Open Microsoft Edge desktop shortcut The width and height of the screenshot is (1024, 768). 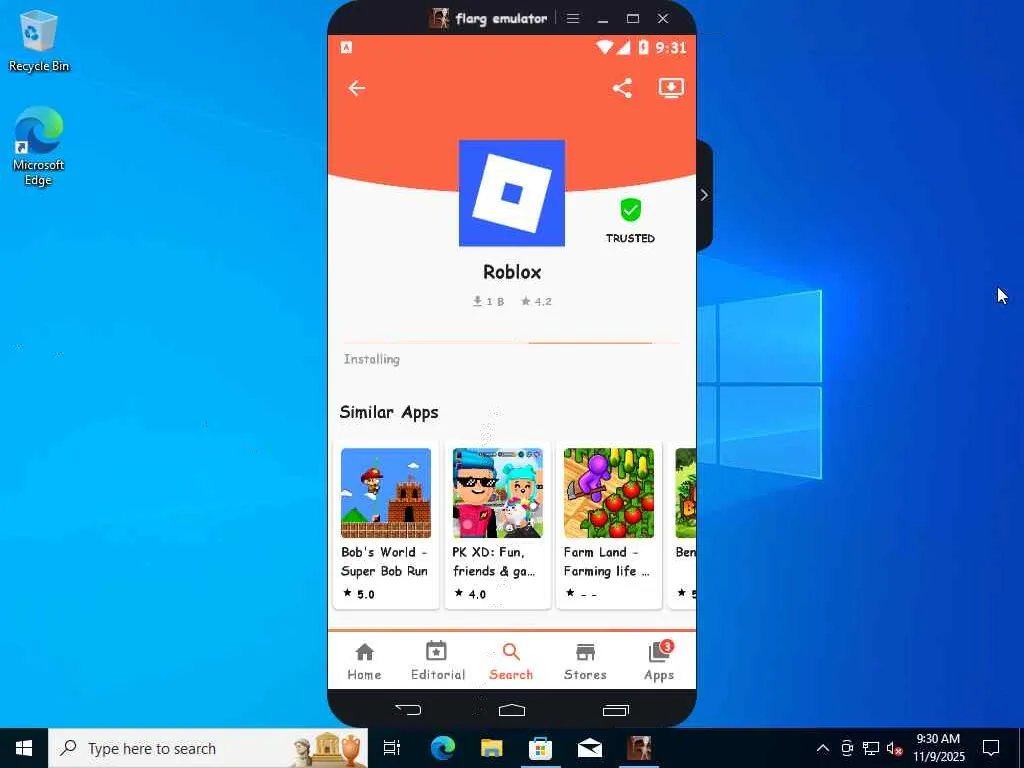tap(38, 147)
